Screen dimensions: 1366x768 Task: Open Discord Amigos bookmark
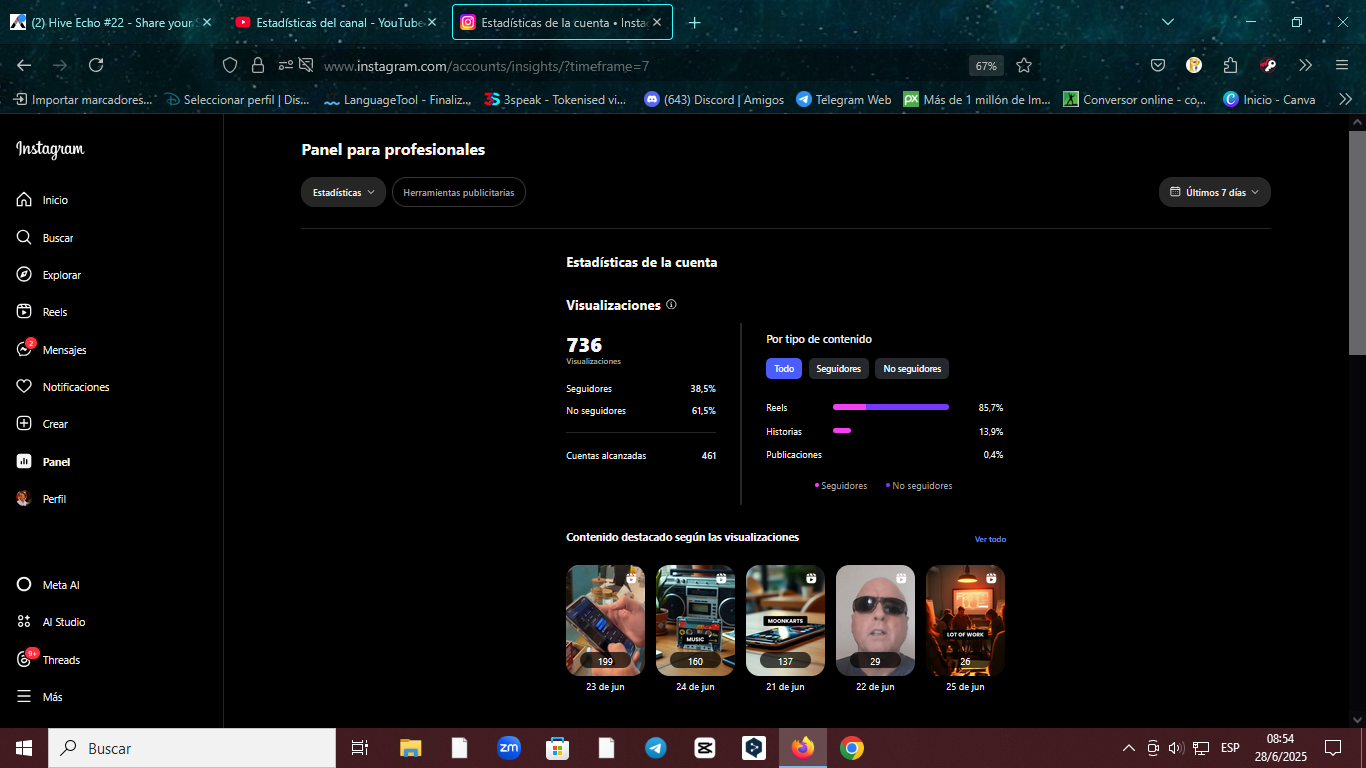(x=714, y=99)
